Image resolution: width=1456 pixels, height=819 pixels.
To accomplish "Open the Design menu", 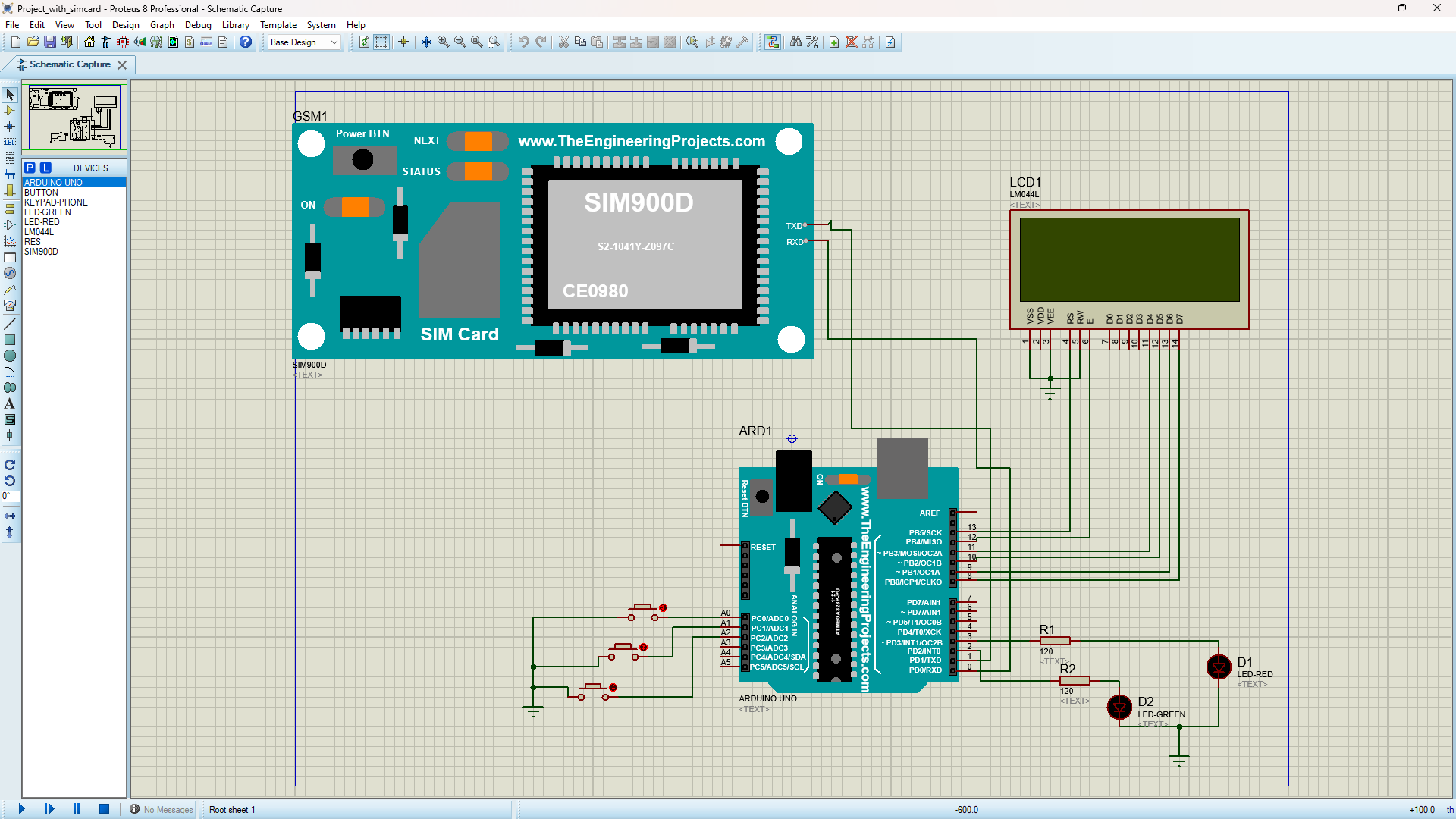I will click(x=125, y=25).
